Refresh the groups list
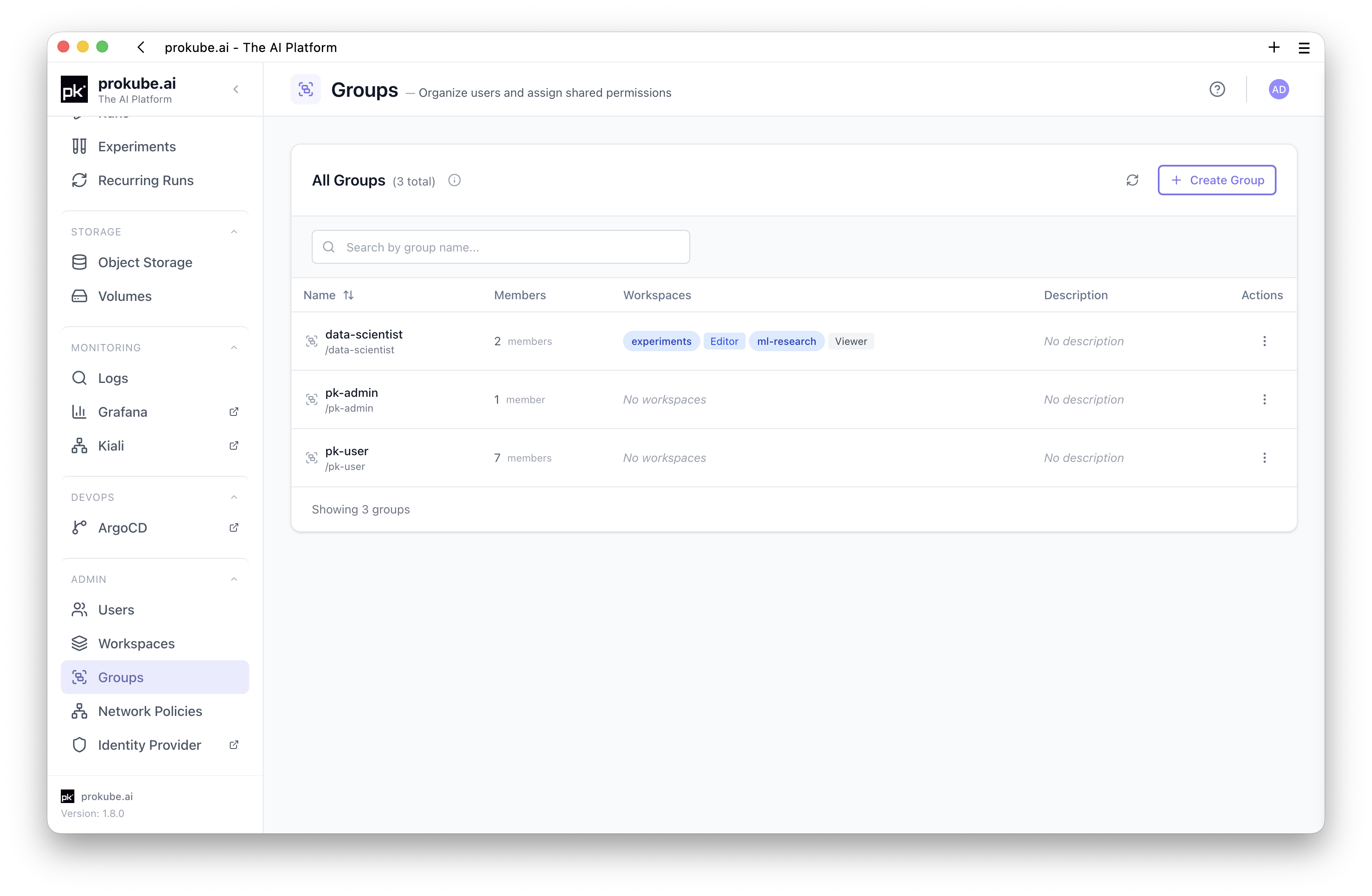The image size is (1372, 896). click(1132, 180)
